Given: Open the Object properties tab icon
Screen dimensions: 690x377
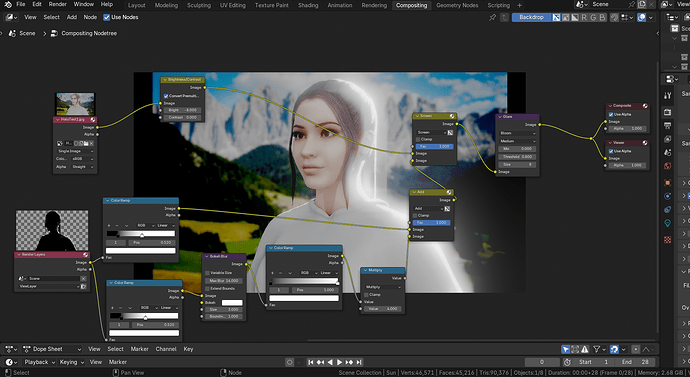Looking at the screenshot, I should pos(668,183).
